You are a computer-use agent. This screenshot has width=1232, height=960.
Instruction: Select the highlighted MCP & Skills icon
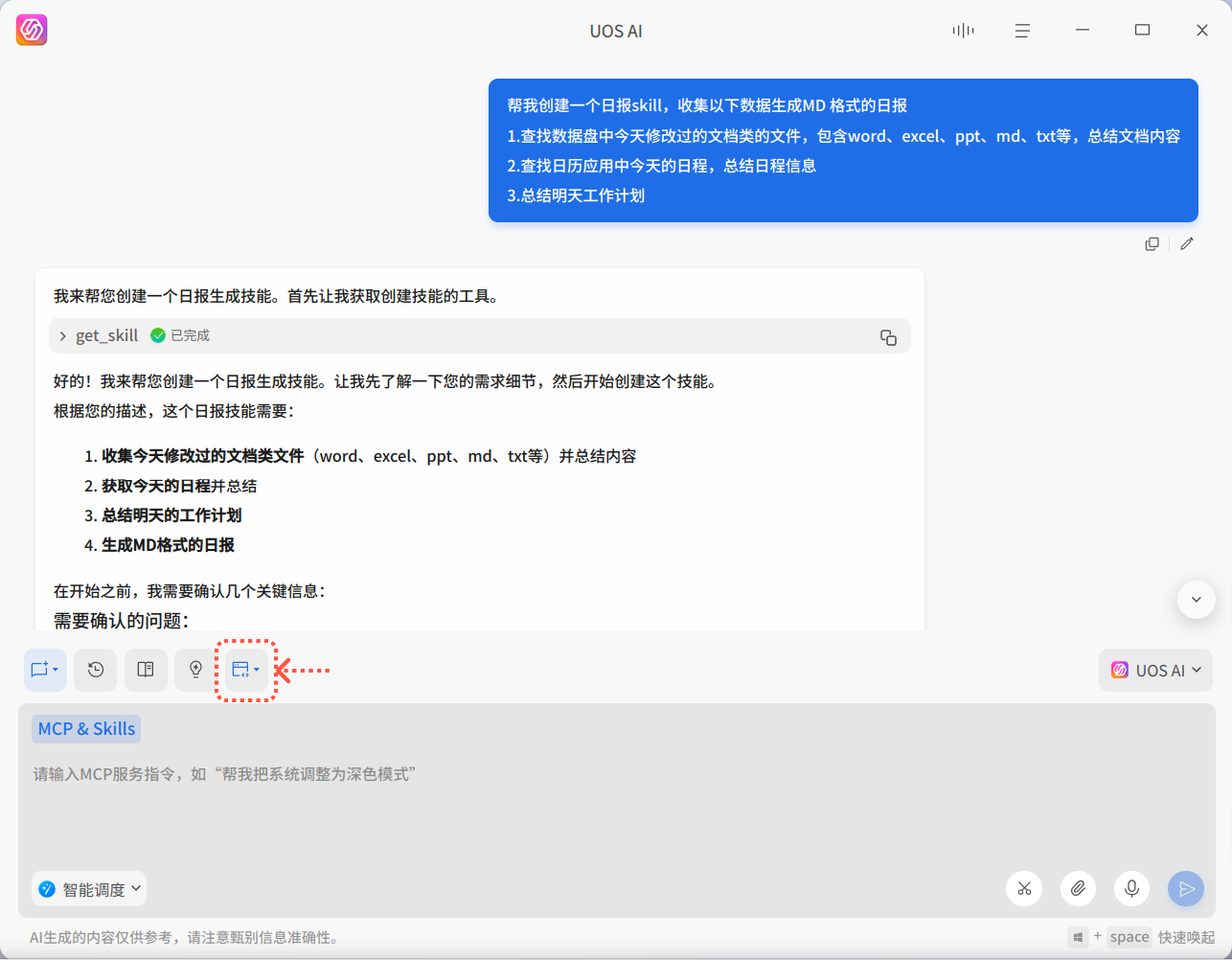click(x=245, y=670)
